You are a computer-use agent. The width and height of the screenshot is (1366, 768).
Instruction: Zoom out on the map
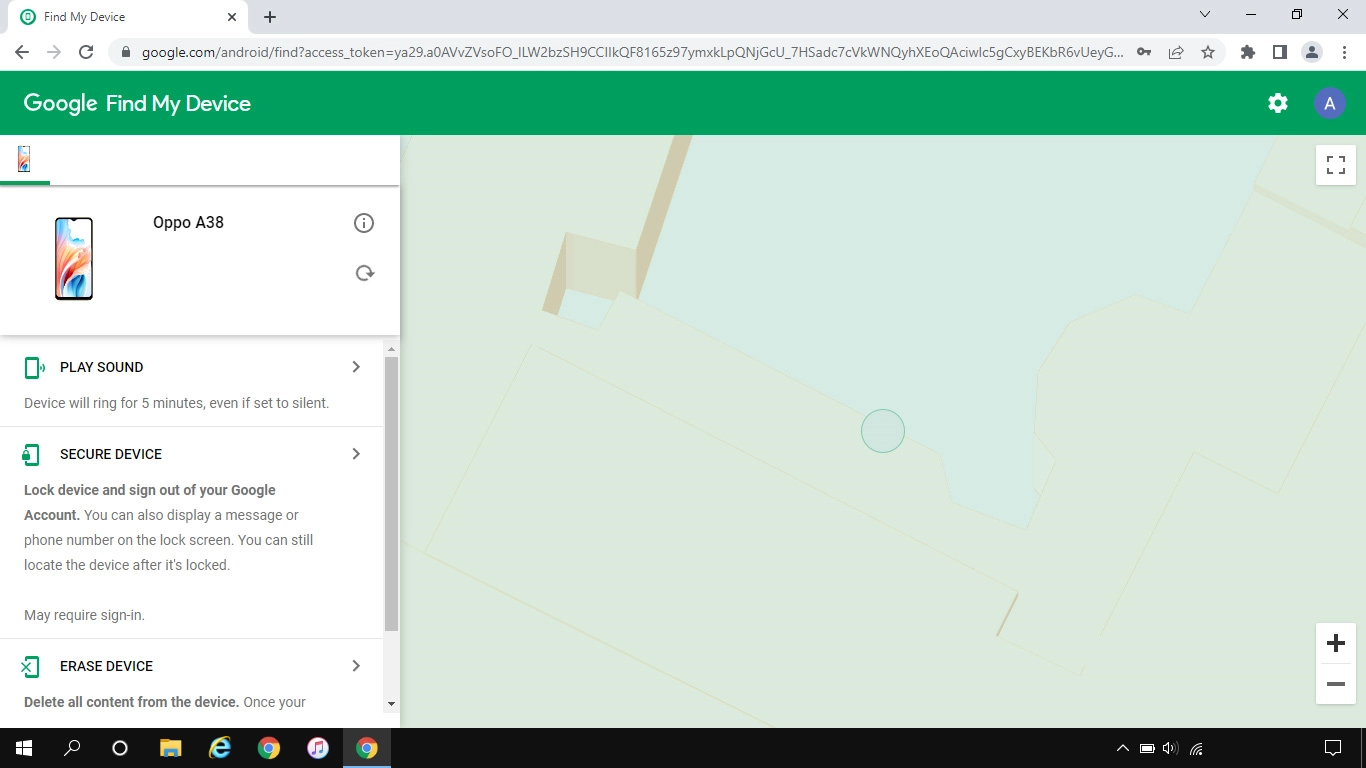[x=1335, y=684]
